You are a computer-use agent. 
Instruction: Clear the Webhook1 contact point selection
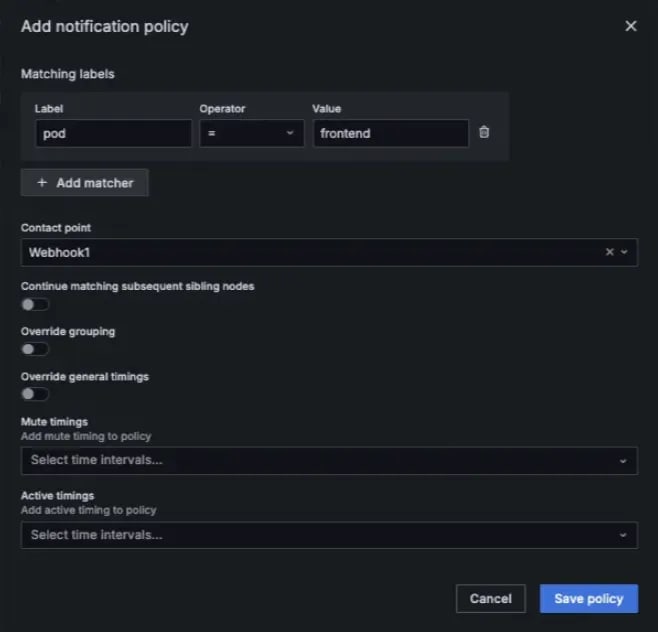(x=609, y=252)
